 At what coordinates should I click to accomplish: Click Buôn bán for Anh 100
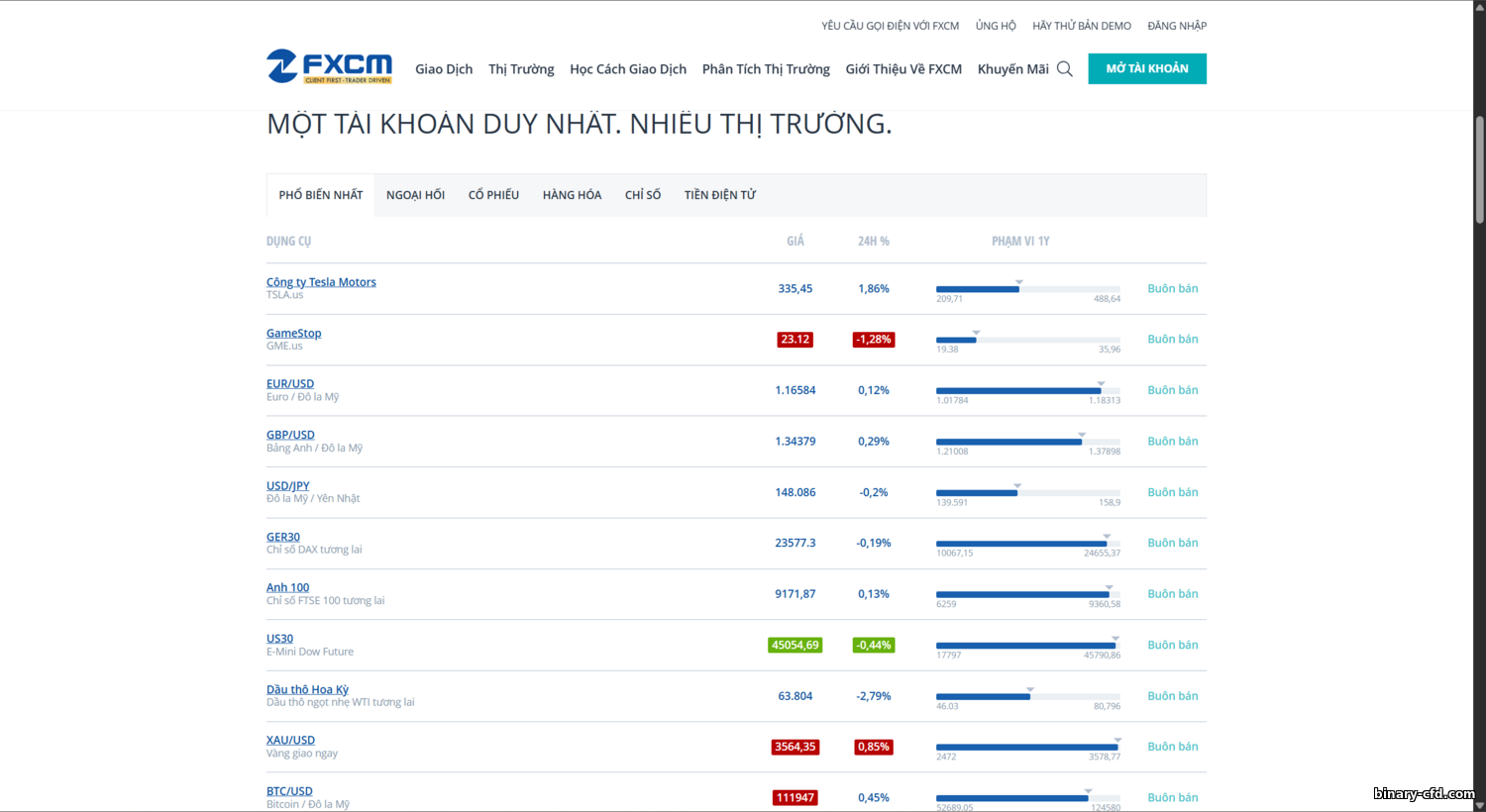1173,594
